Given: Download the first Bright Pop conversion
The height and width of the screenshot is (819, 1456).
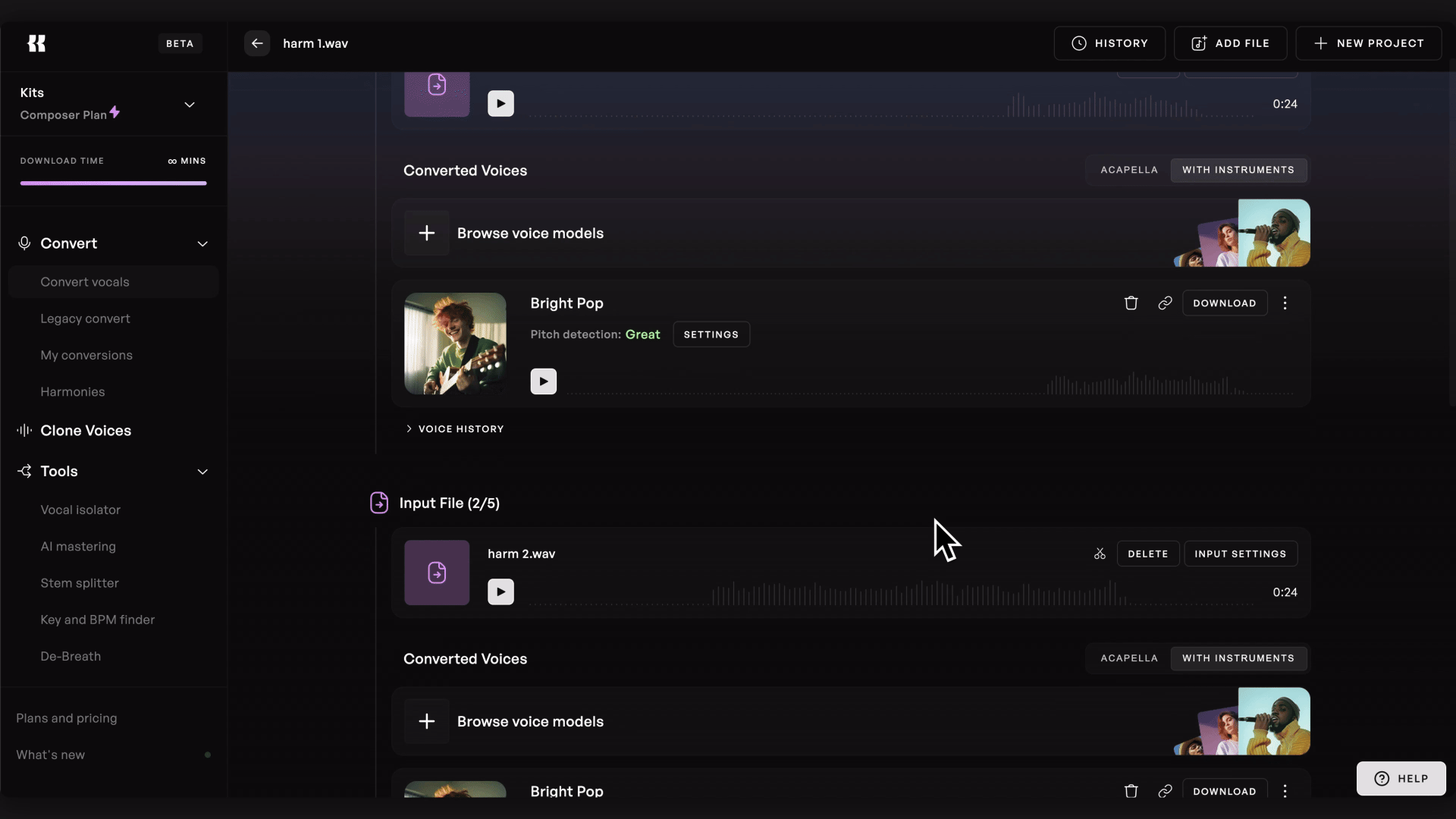Looking at the screenshot, I should pyautogui.click(x=1225, y=303).
